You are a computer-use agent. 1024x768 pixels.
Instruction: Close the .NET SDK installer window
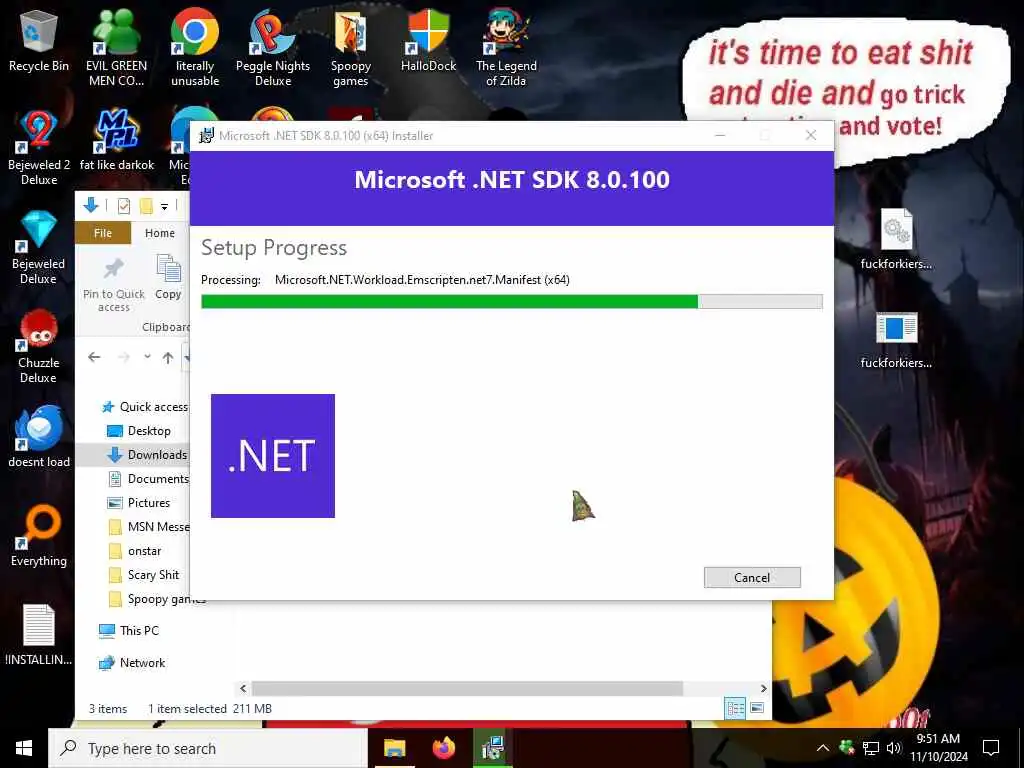coord(811,135)
